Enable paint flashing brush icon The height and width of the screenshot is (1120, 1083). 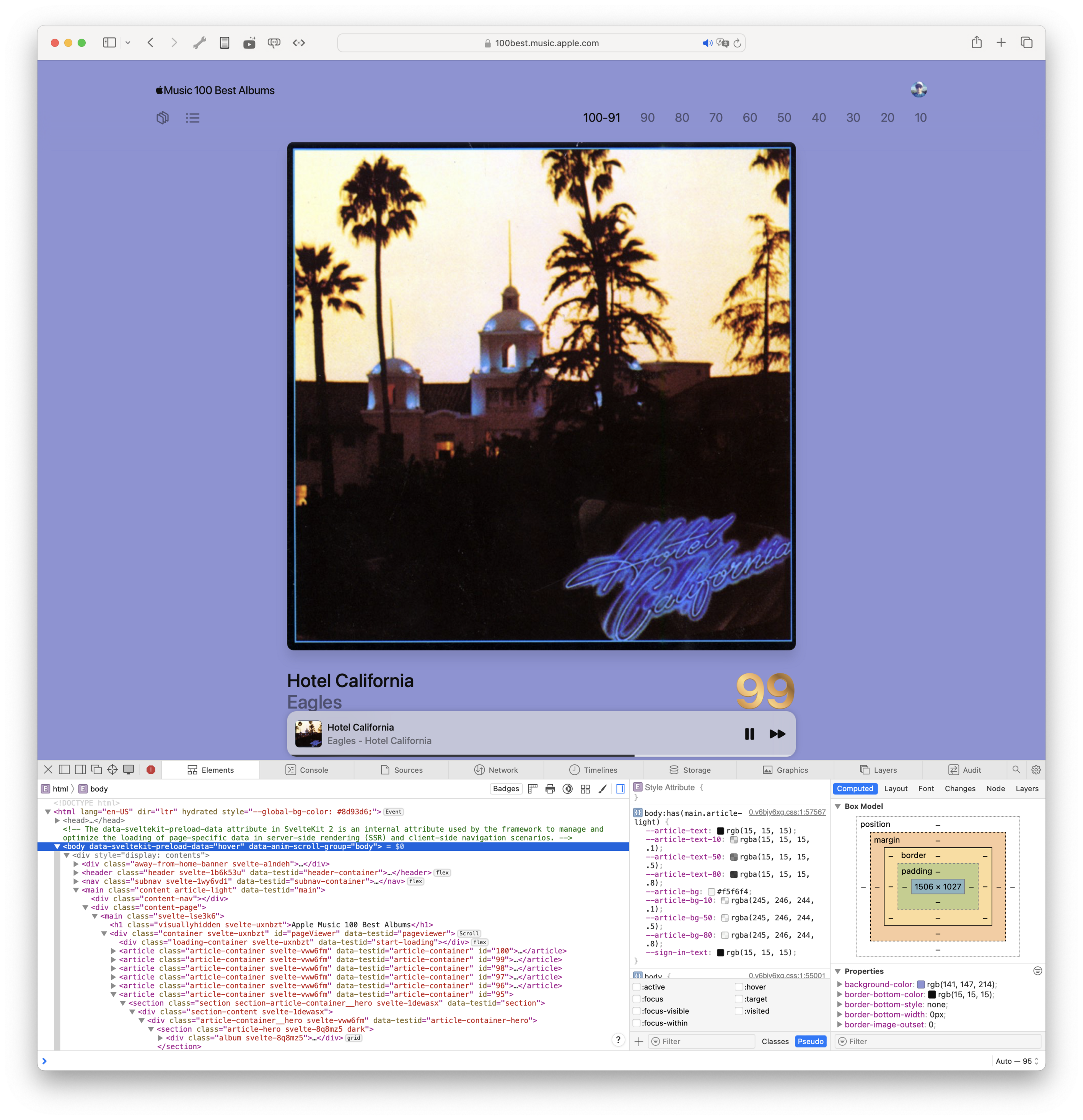603,788
